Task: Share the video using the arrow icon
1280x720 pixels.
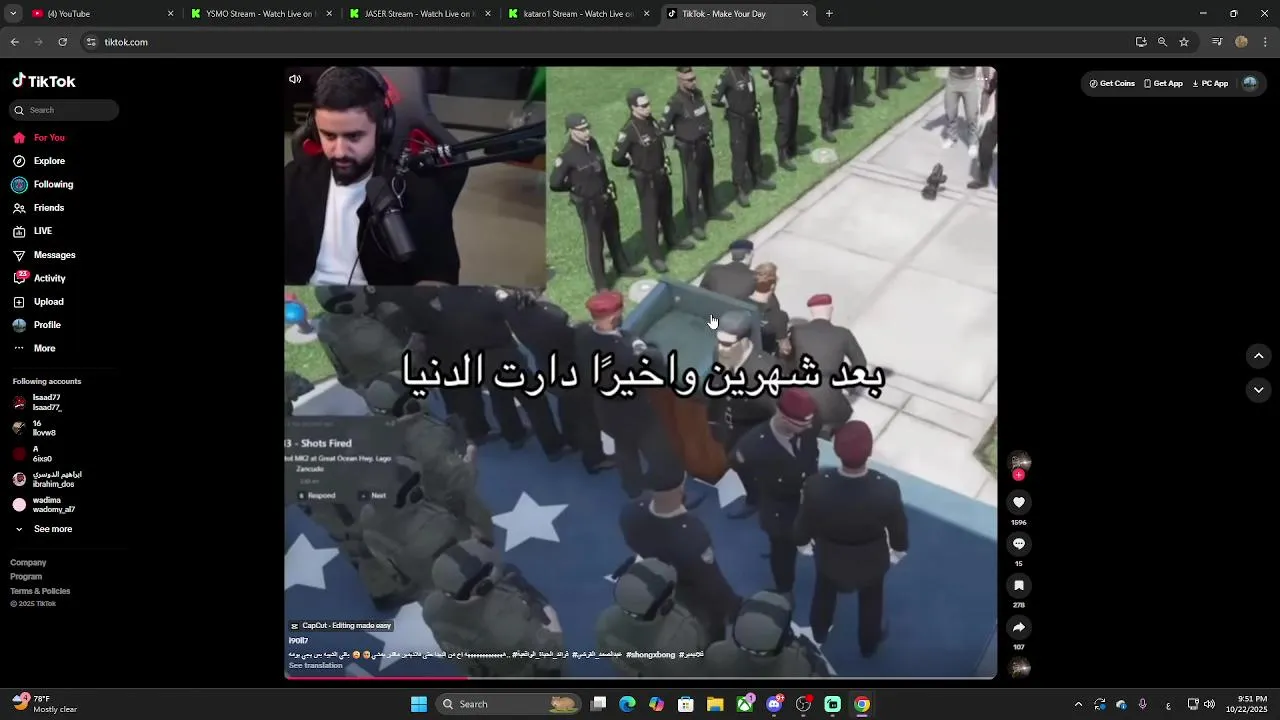Action: tap(1019, 627)
